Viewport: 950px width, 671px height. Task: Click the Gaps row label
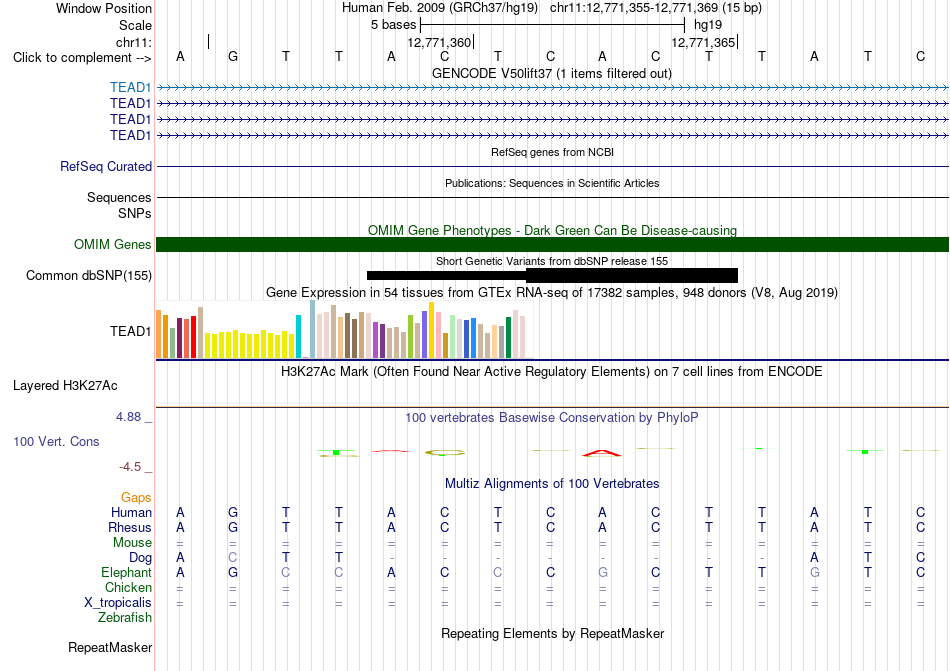tap(136, 497)
